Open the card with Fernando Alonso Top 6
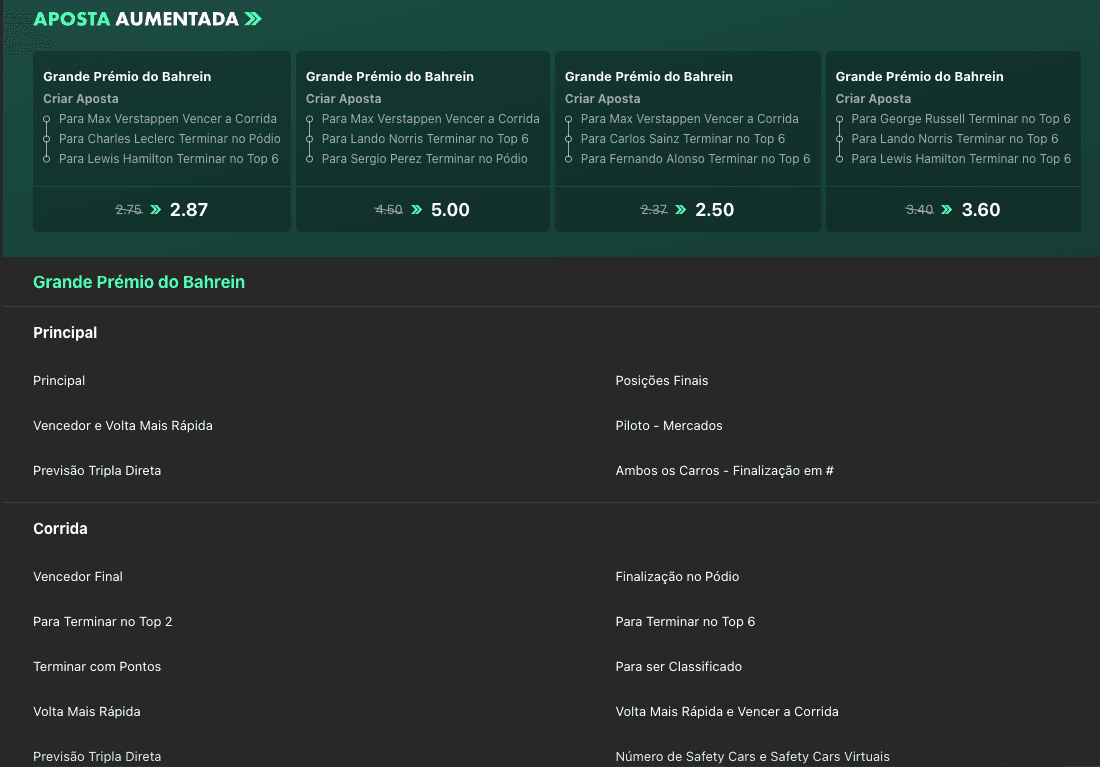Image resolution: width=1100 pixels, height=767 pixels. pos(688,141)
